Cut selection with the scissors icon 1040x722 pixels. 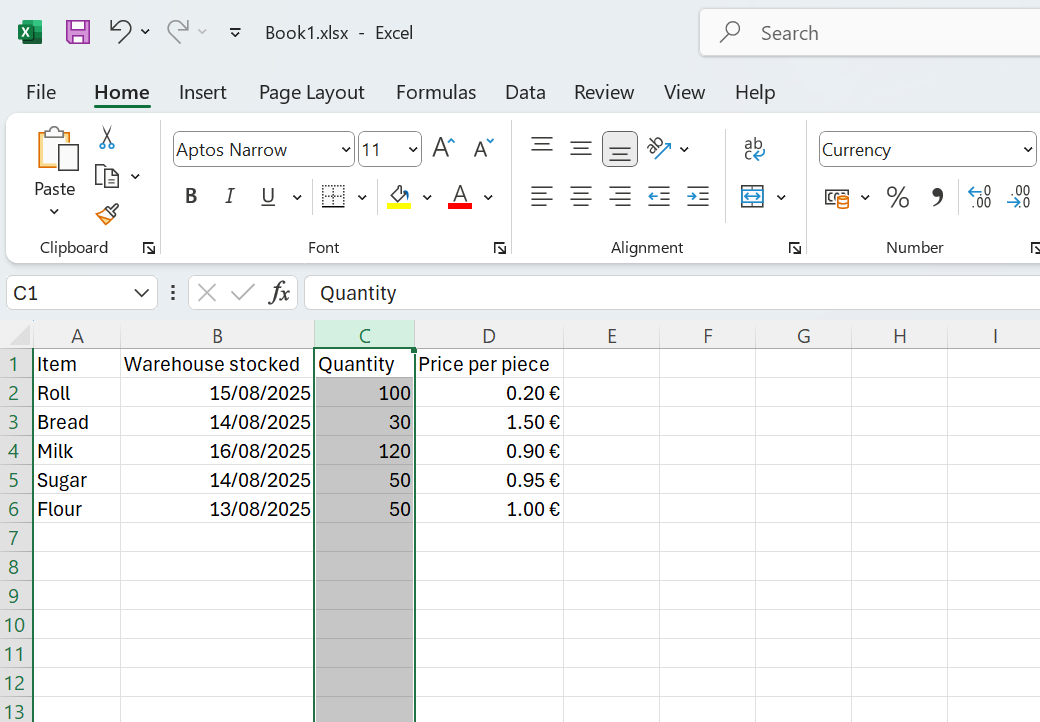(107, 137)
